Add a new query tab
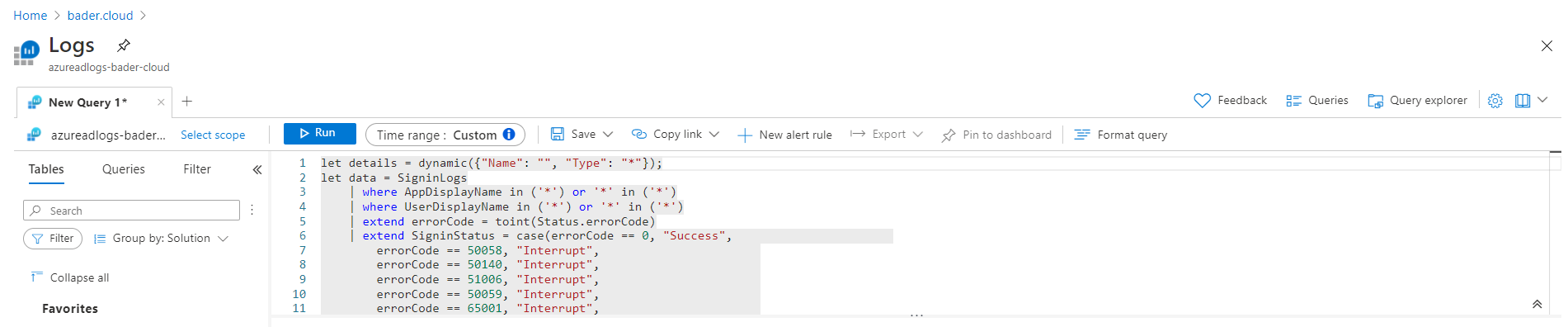 coord(187,101)
